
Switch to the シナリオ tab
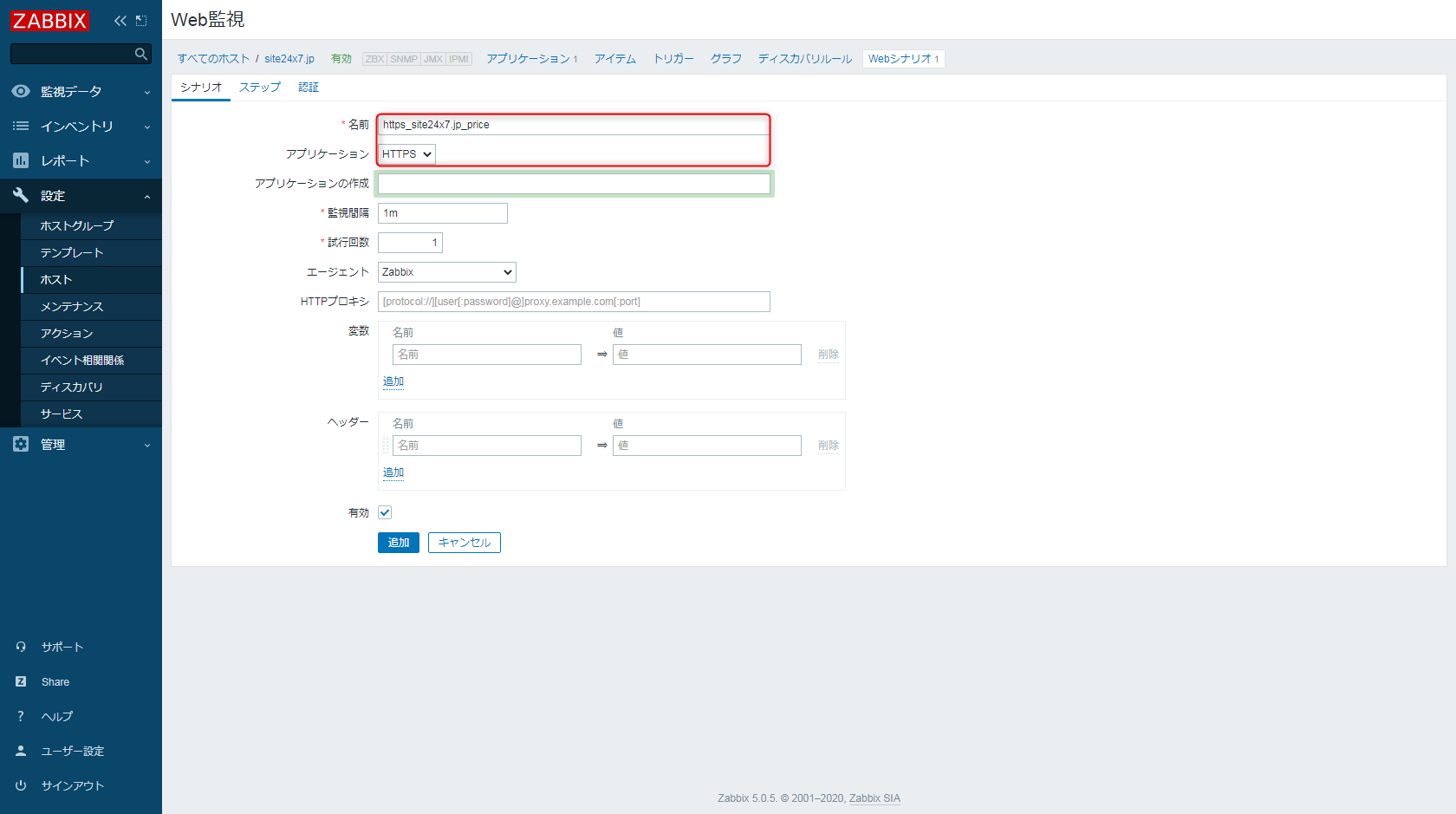201,87
